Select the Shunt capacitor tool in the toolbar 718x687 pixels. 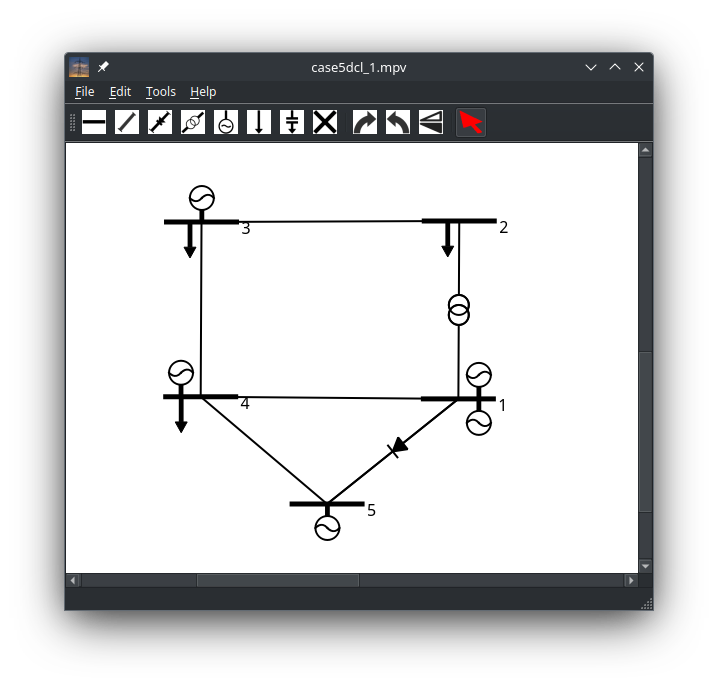tap(292, 122)
